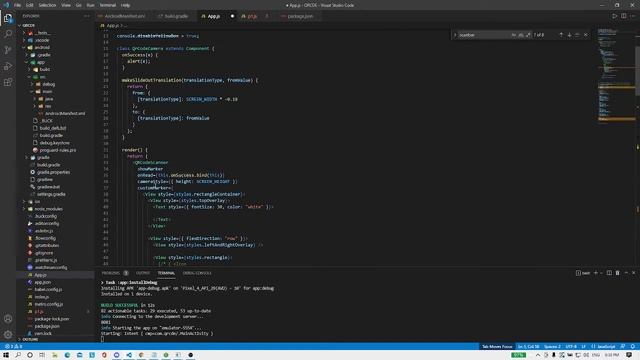Click the Run code play icon
Screen dimensions: 640x360
pos(614,16)
